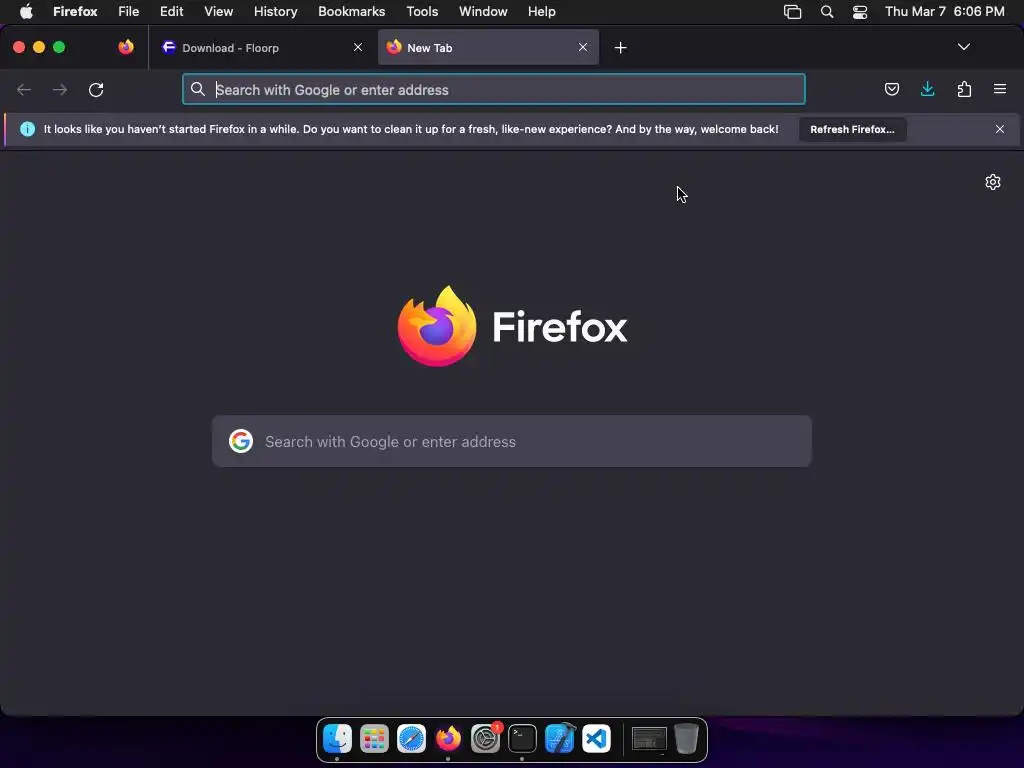Close the New Tab tab
The image size is (1024, 768).
point(583,47)
